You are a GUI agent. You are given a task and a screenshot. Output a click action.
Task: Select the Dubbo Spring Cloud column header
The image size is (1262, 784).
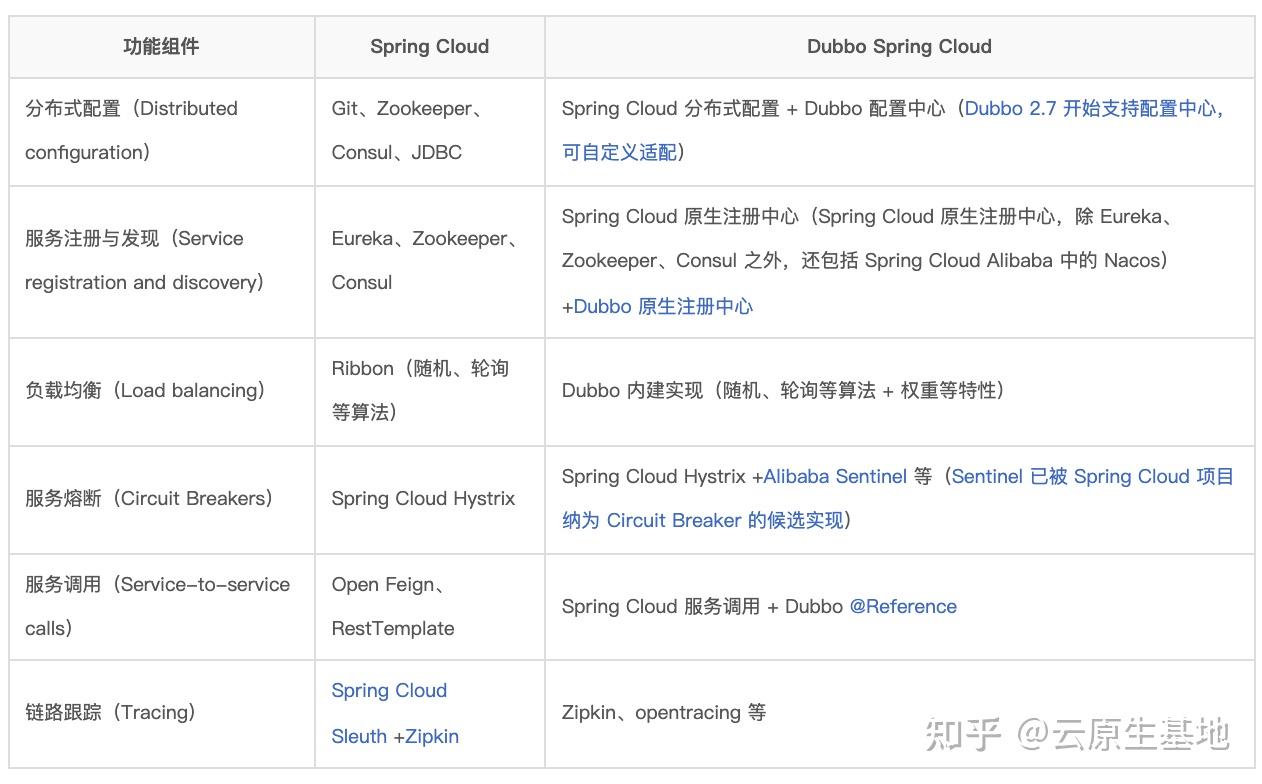[899, 46]
